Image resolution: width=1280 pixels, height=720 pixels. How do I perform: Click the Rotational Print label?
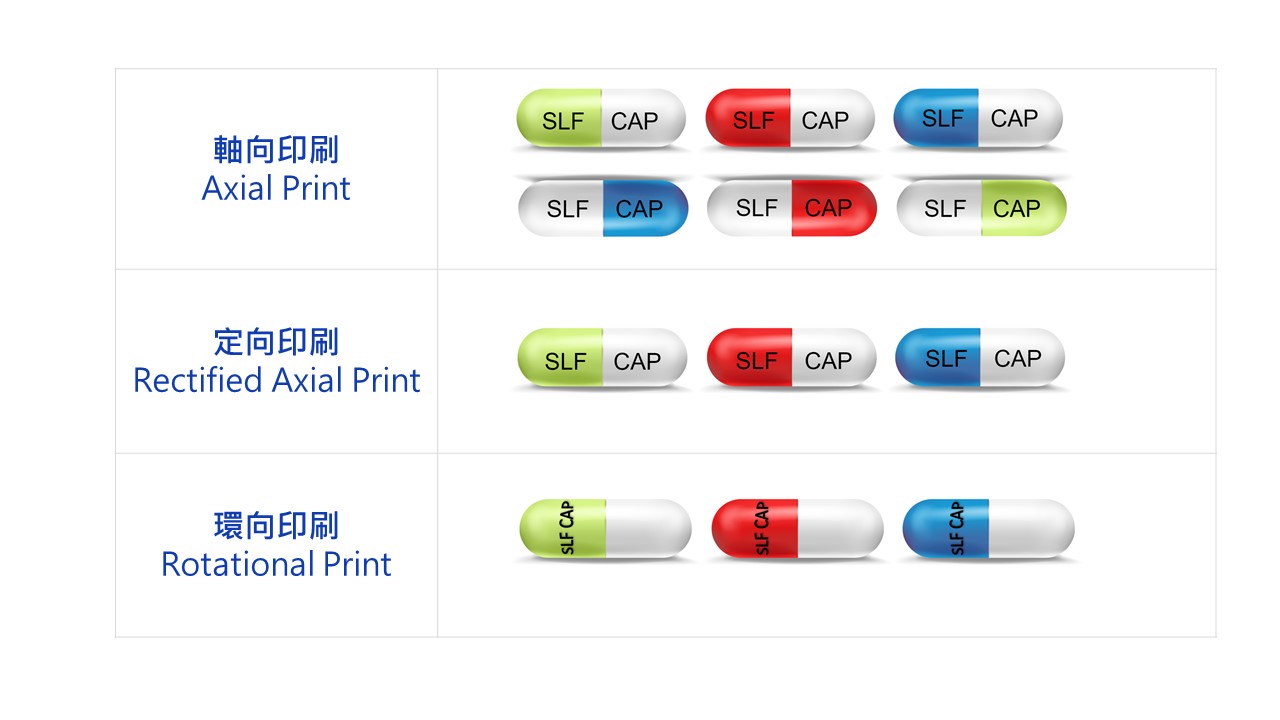tap(276, 564)
